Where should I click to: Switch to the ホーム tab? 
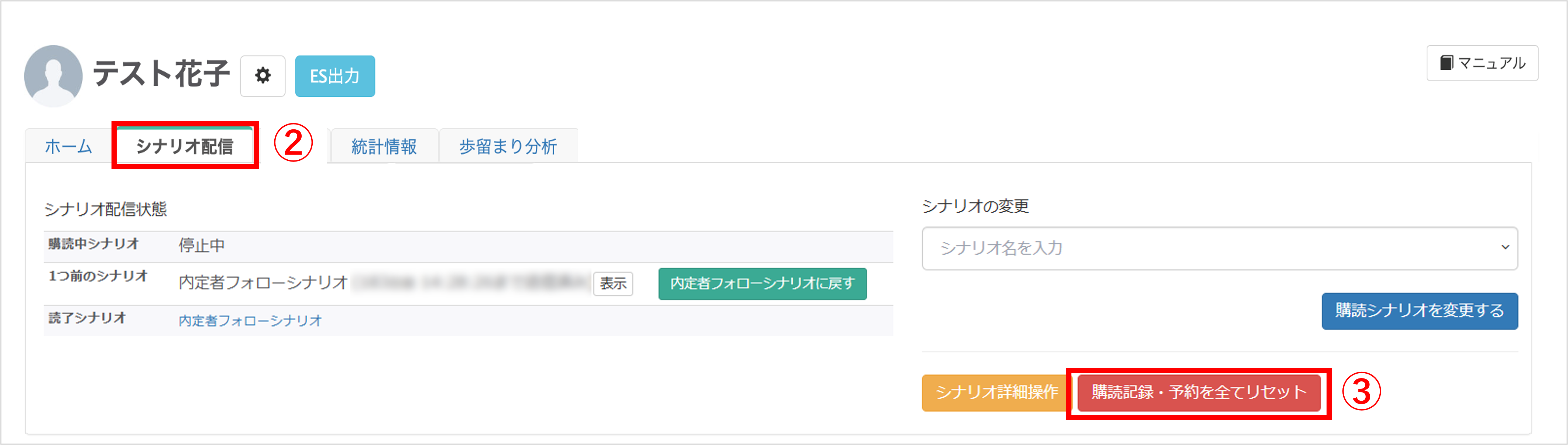68,147
